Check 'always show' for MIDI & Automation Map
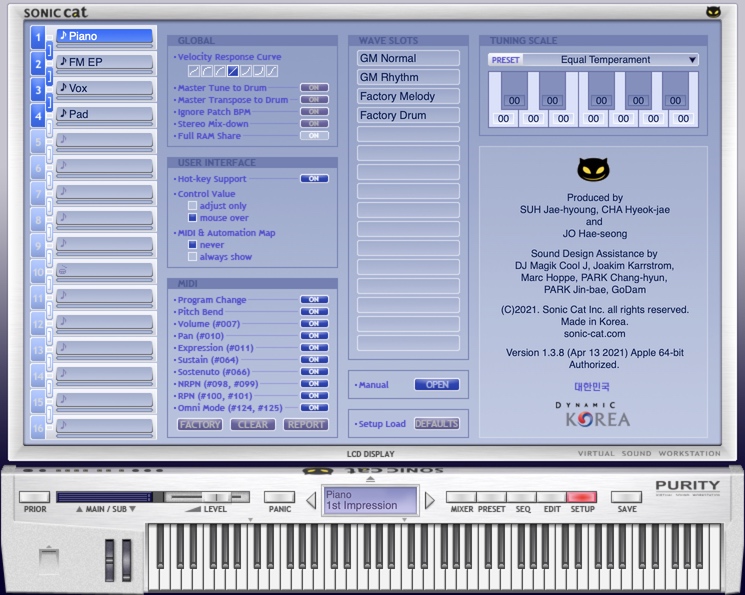Screen dimensions: 745x595 click(x=192, y=257)
